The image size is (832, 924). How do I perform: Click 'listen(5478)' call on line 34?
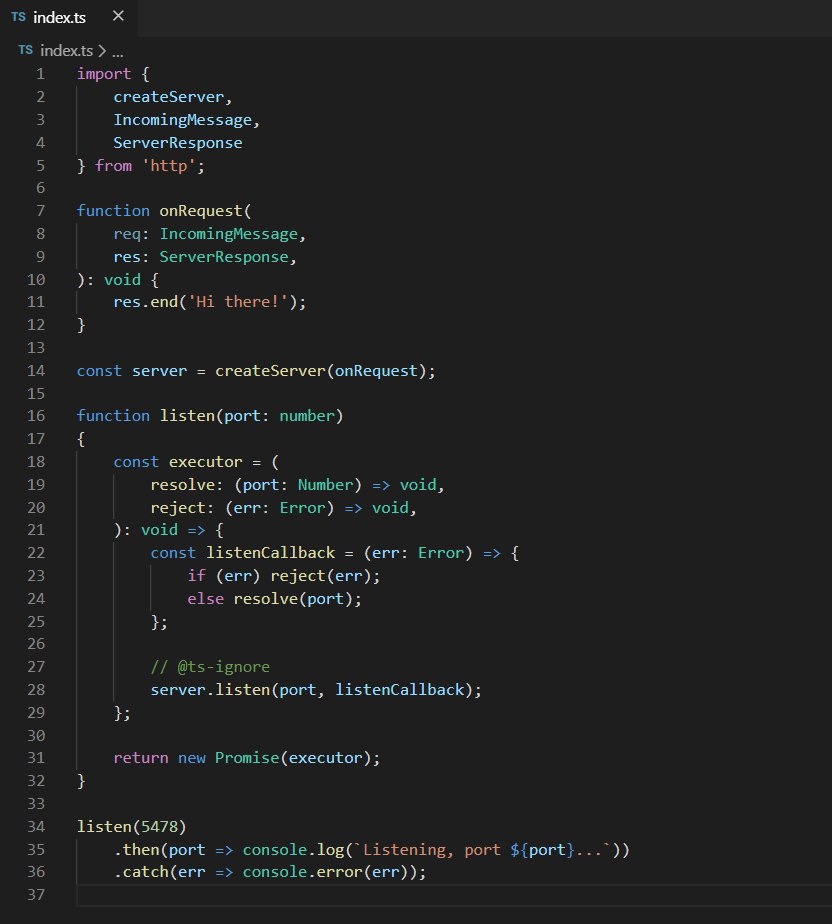point(131,827)
